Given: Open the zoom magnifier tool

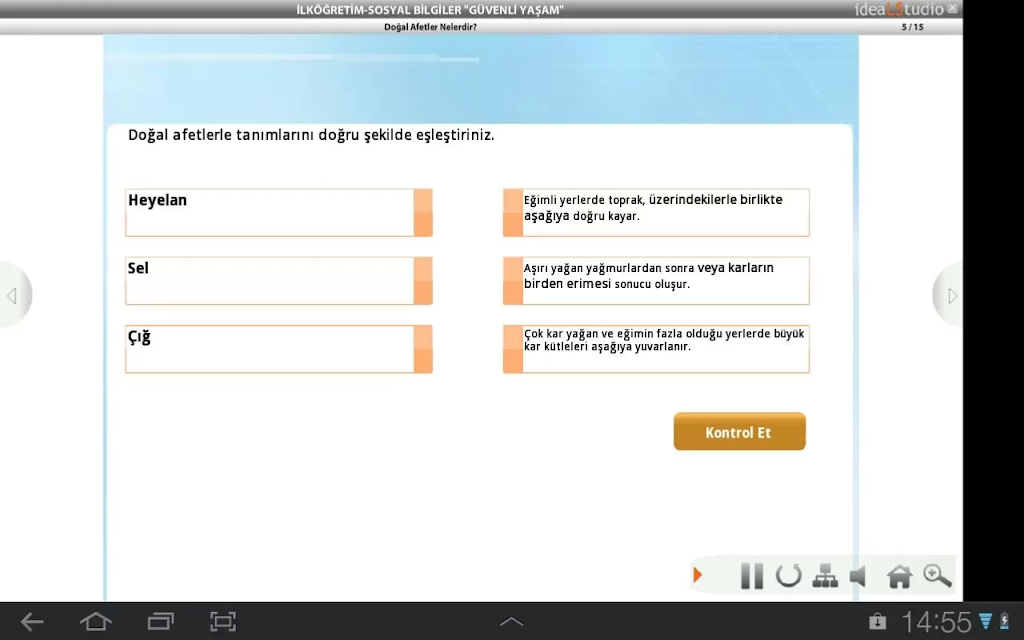Looking at the screenshot, I should tap(937, 575).
